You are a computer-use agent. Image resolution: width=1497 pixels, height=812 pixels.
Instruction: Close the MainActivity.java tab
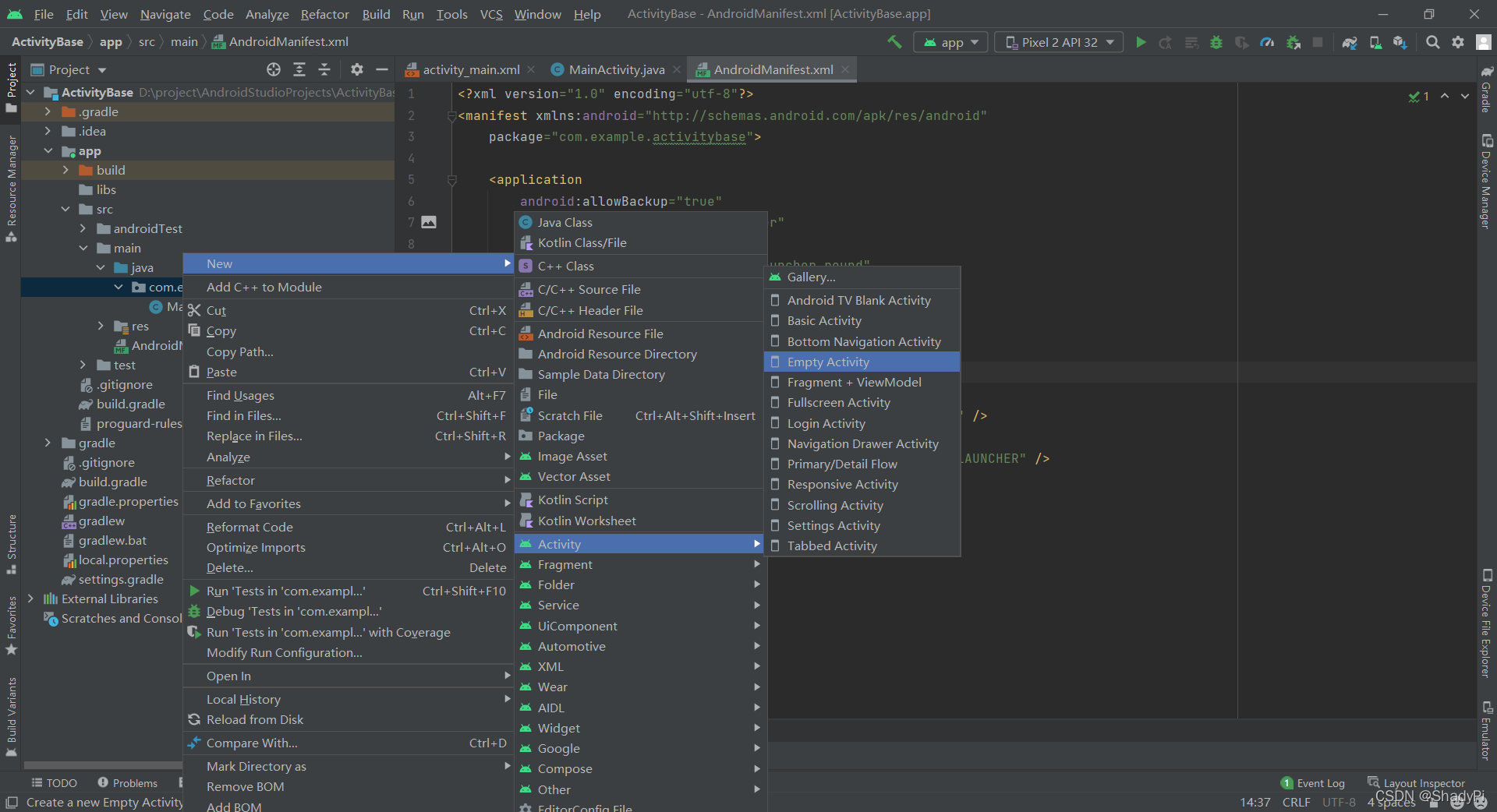(x=677, y=69)
